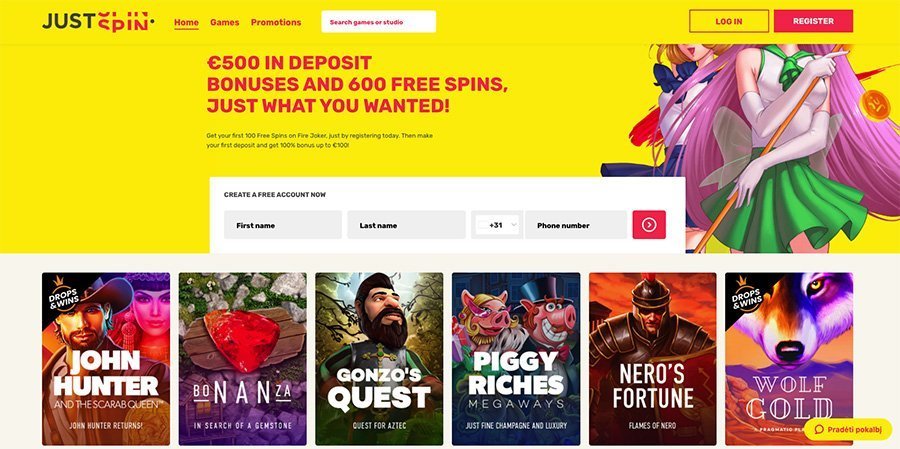Launch the Gonzo's Quest game
The height and width of the screenshot is (449, 900).
coord(379,359)
